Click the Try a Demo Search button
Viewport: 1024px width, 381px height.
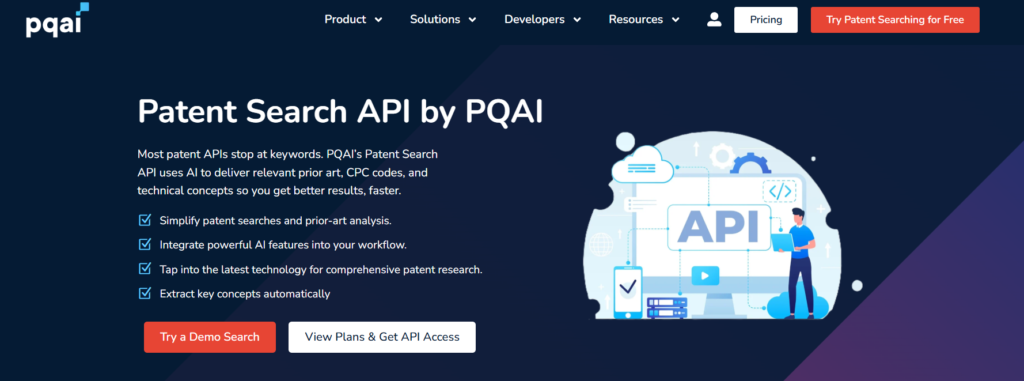point(210,337)
